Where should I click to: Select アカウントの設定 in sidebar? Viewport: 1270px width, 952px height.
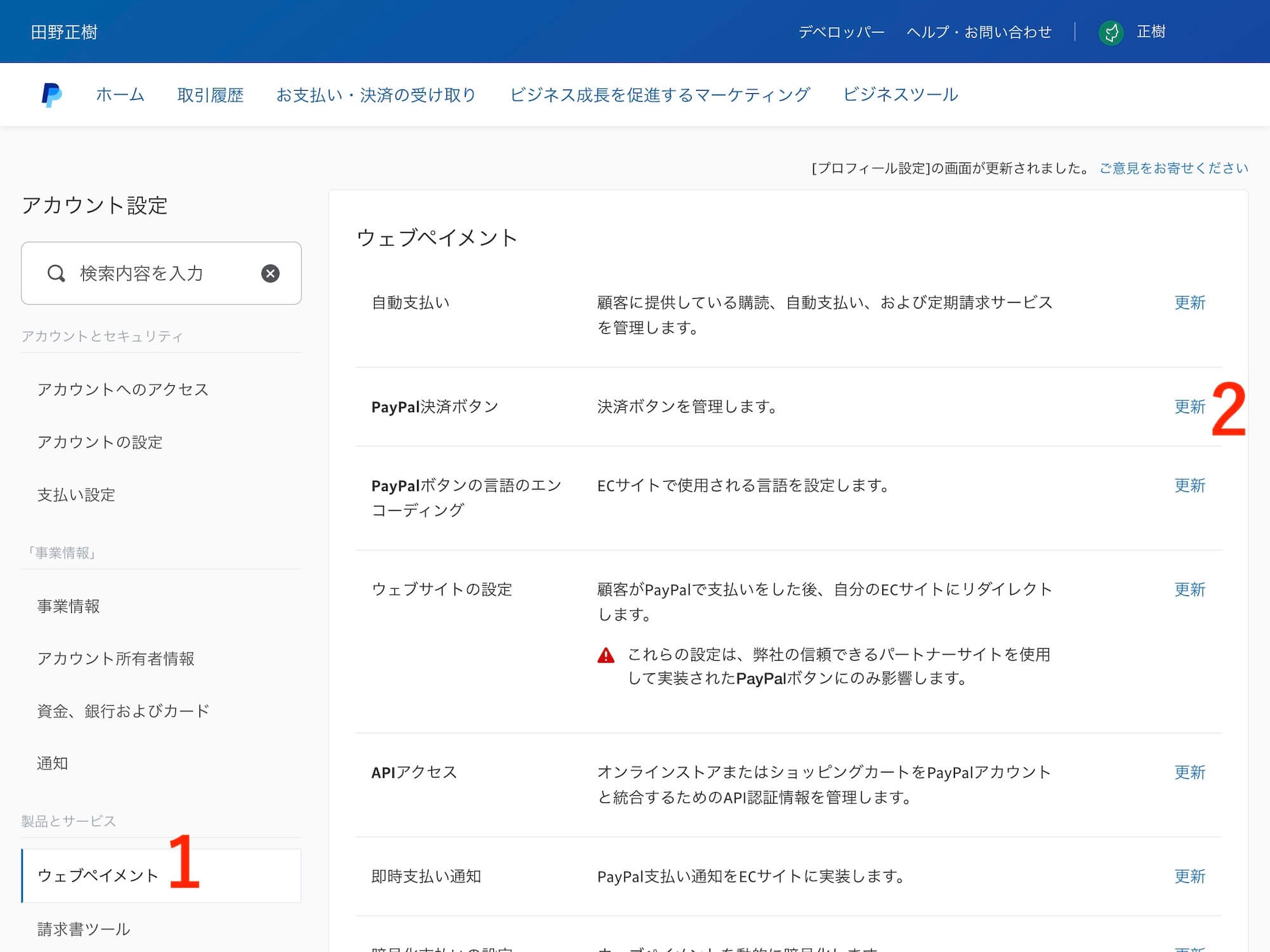click(x=100, y=442)
